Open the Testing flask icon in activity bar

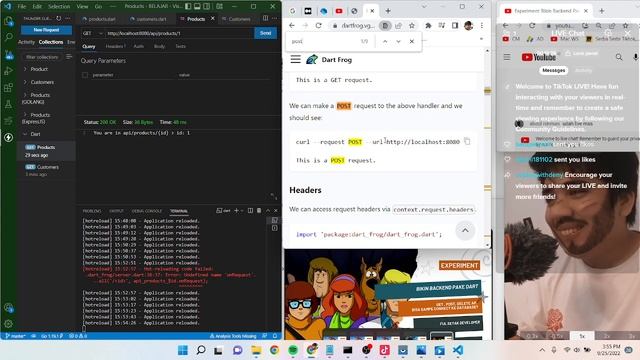(9, 104)
